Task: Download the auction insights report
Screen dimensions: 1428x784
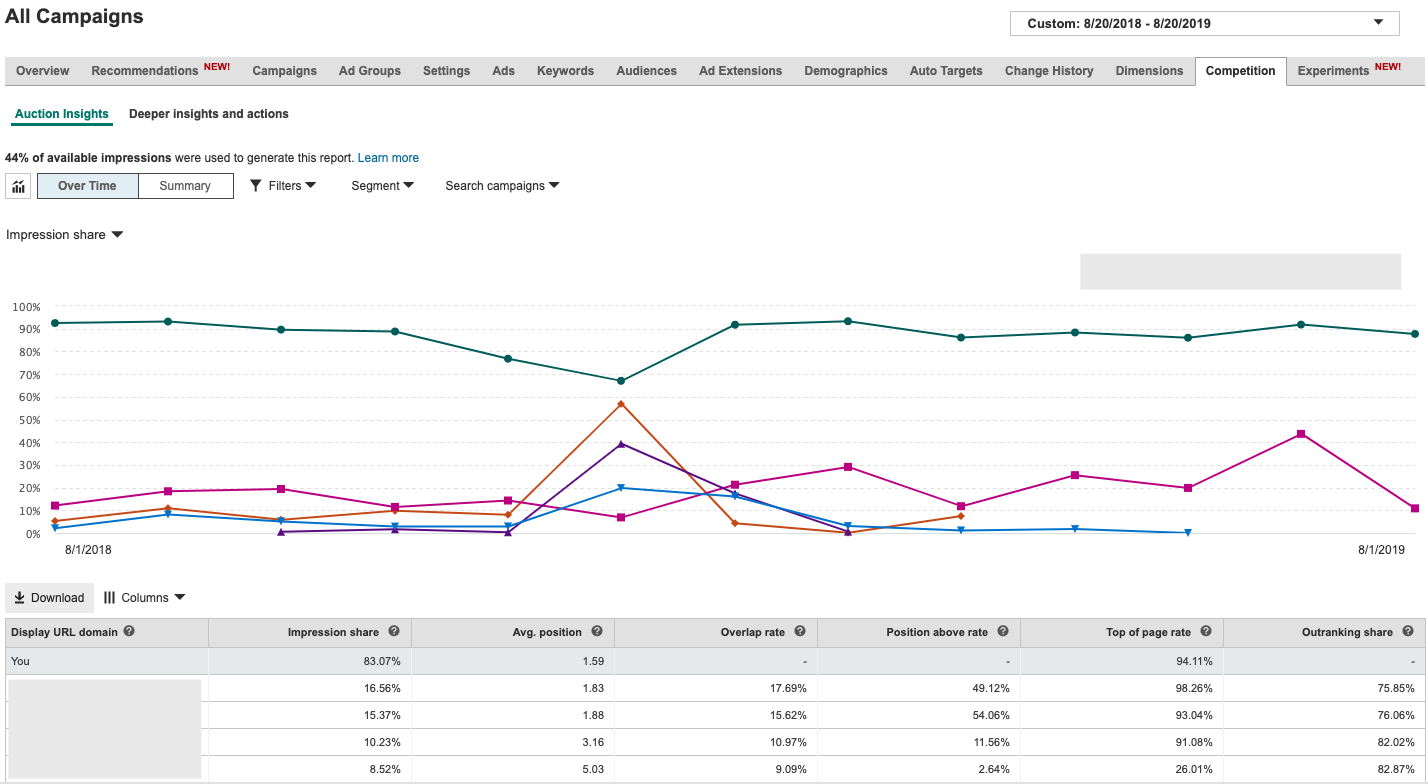Action: tap(49, 598)
